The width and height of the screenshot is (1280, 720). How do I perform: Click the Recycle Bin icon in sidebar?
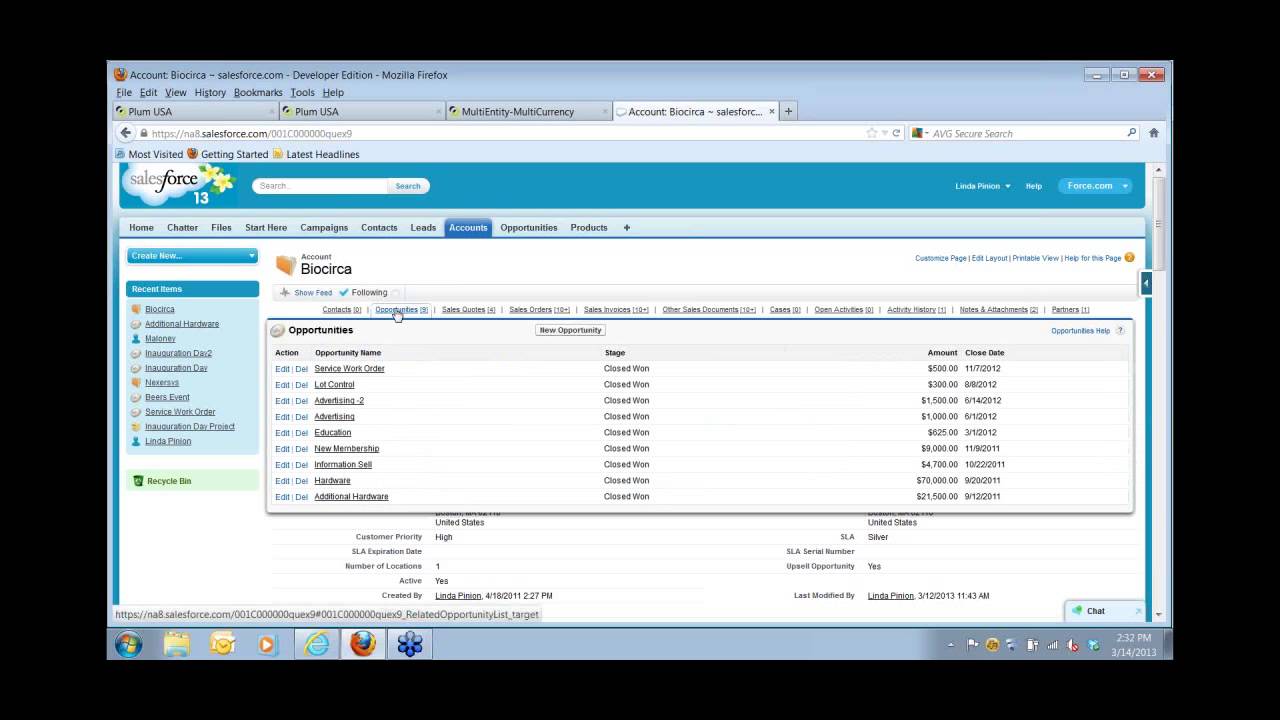coord(138,481)
